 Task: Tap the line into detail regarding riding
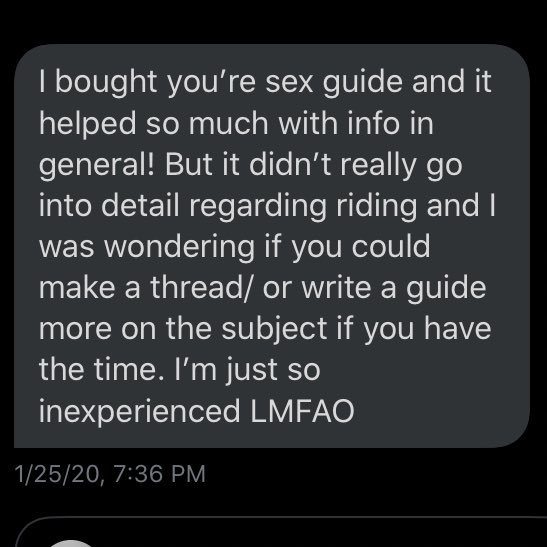[267, 206]
